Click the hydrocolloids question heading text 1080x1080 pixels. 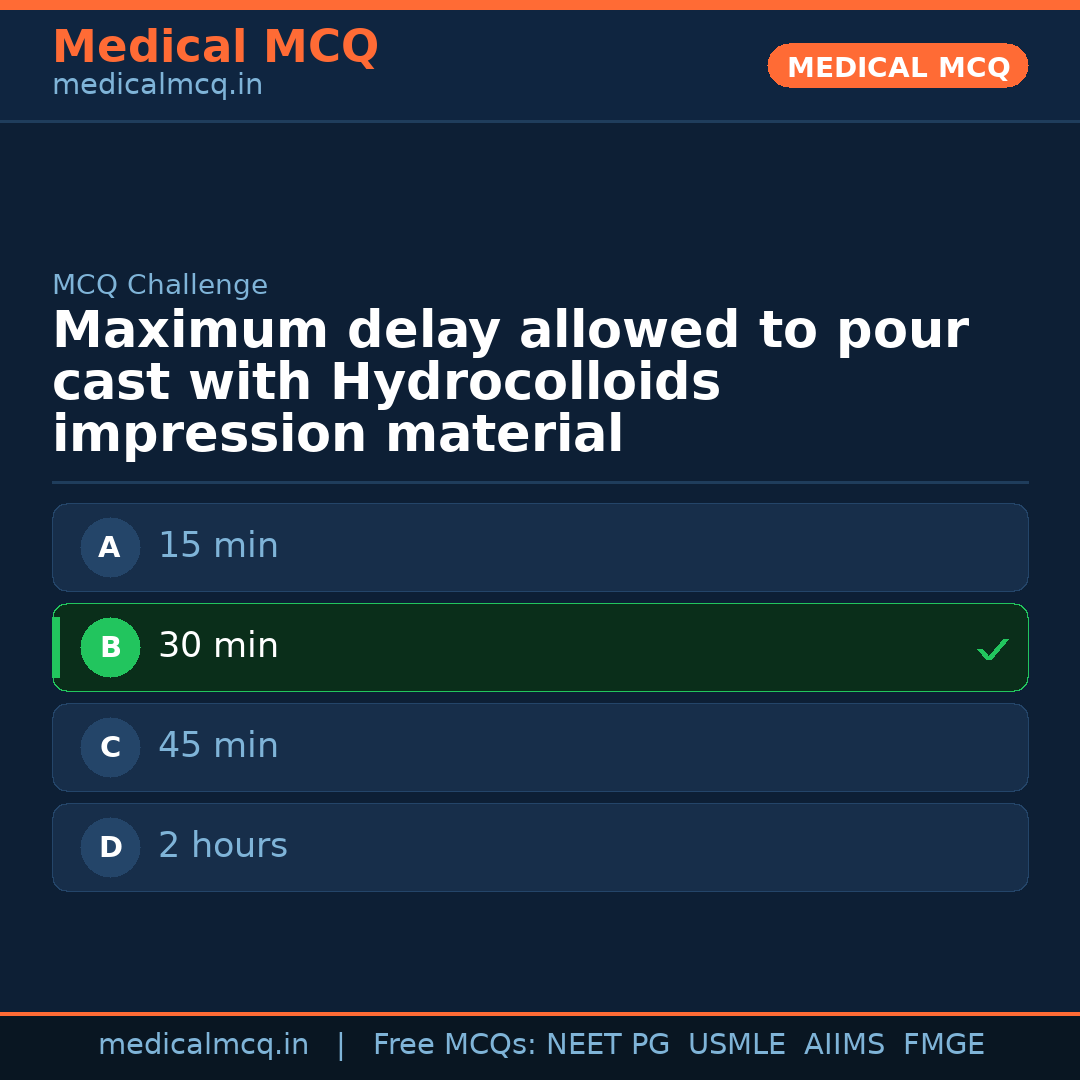click(x=510, y=383)
